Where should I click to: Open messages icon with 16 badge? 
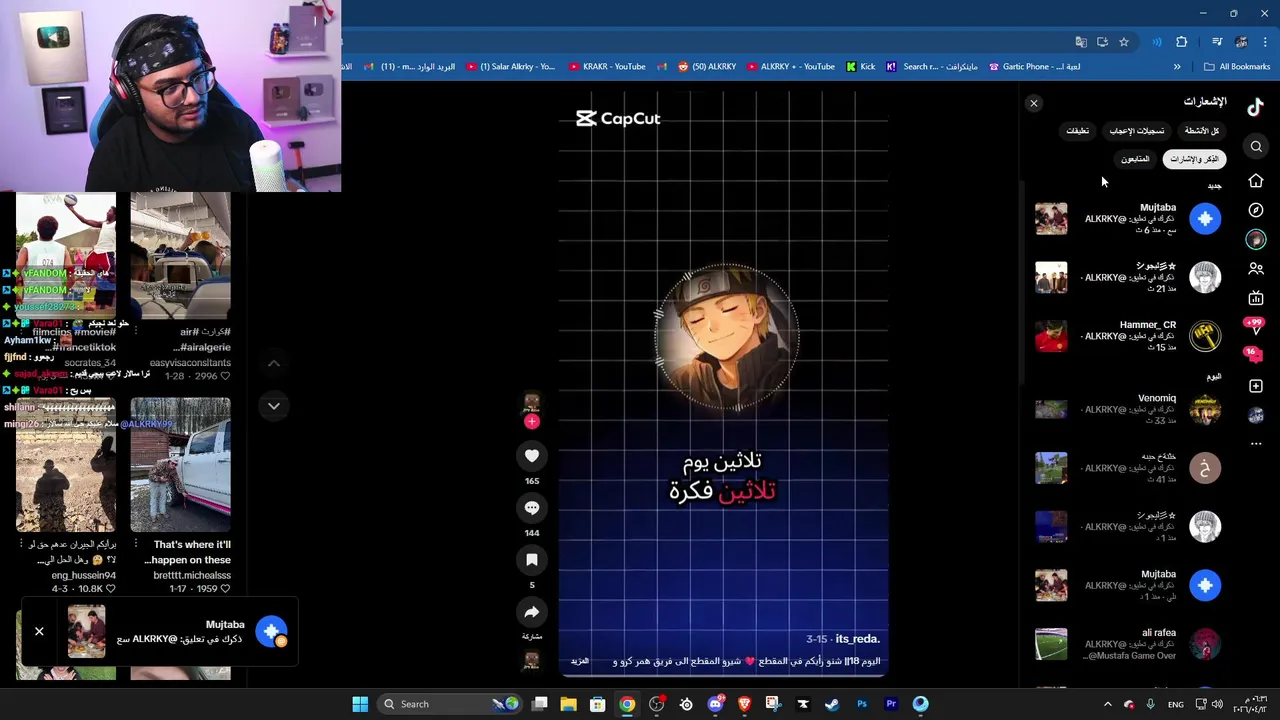(1252, 355)
